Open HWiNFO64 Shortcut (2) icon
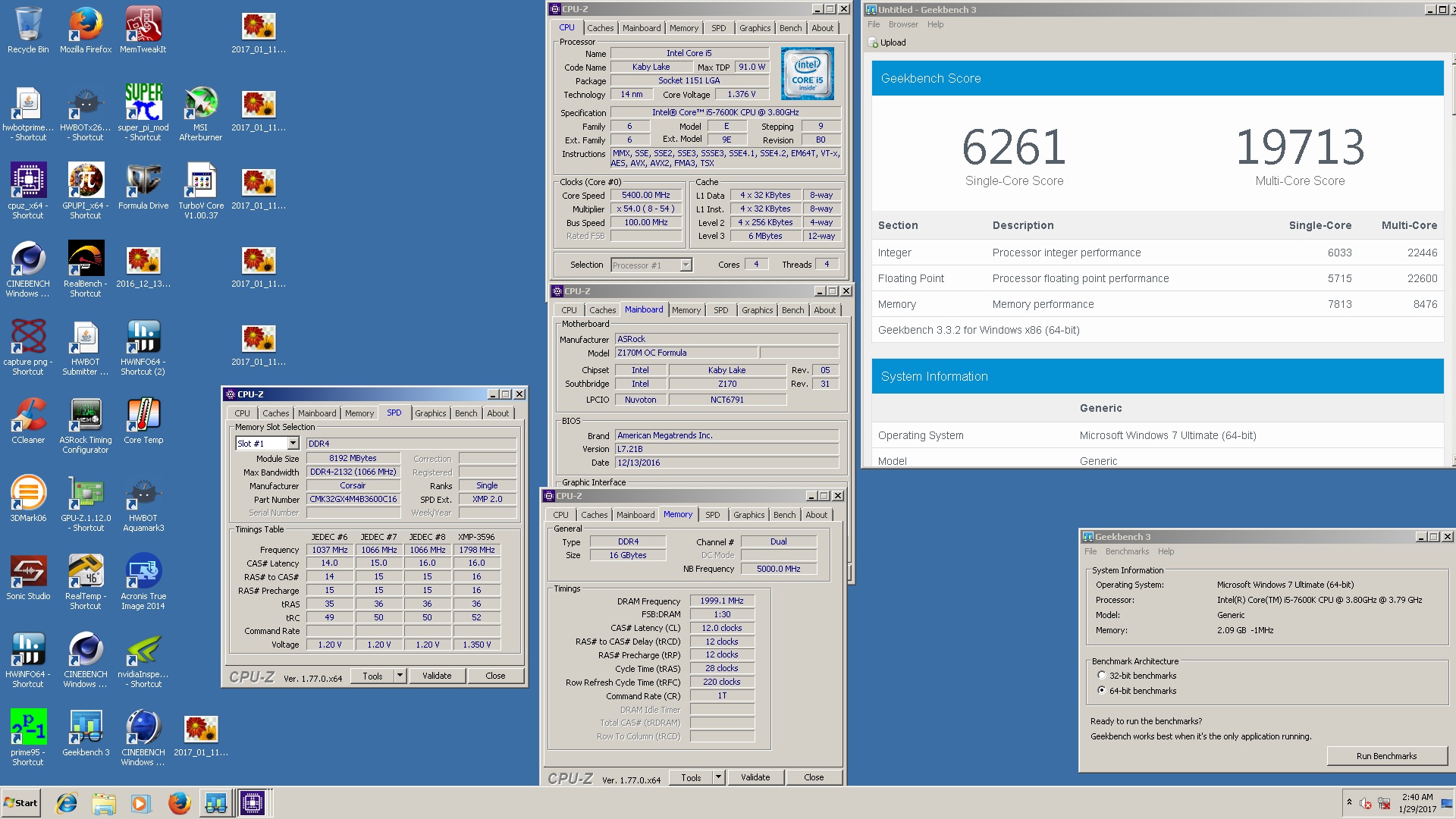 click(143, 348)
